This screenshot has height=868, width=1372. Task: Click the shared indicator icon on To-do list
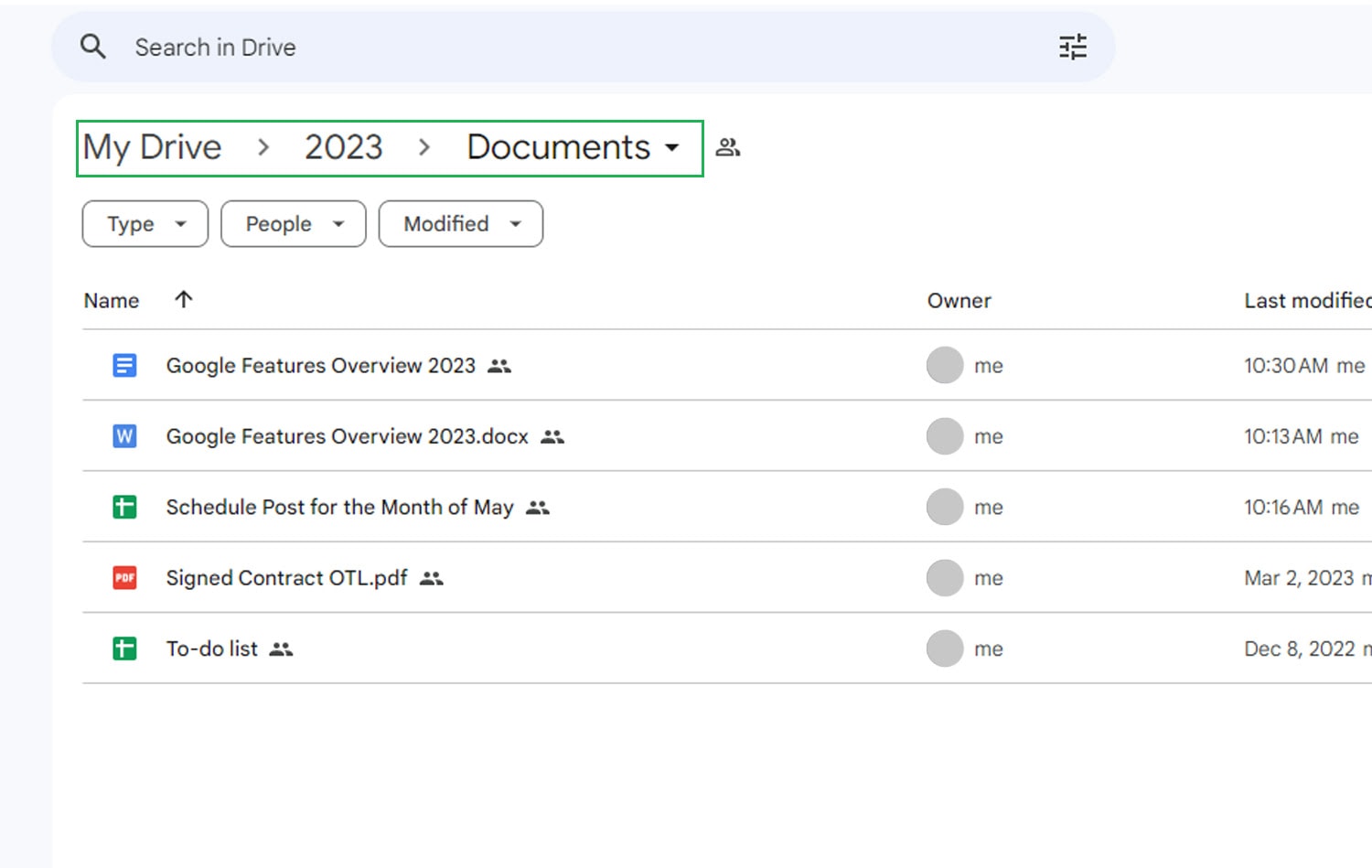[282, 648]
